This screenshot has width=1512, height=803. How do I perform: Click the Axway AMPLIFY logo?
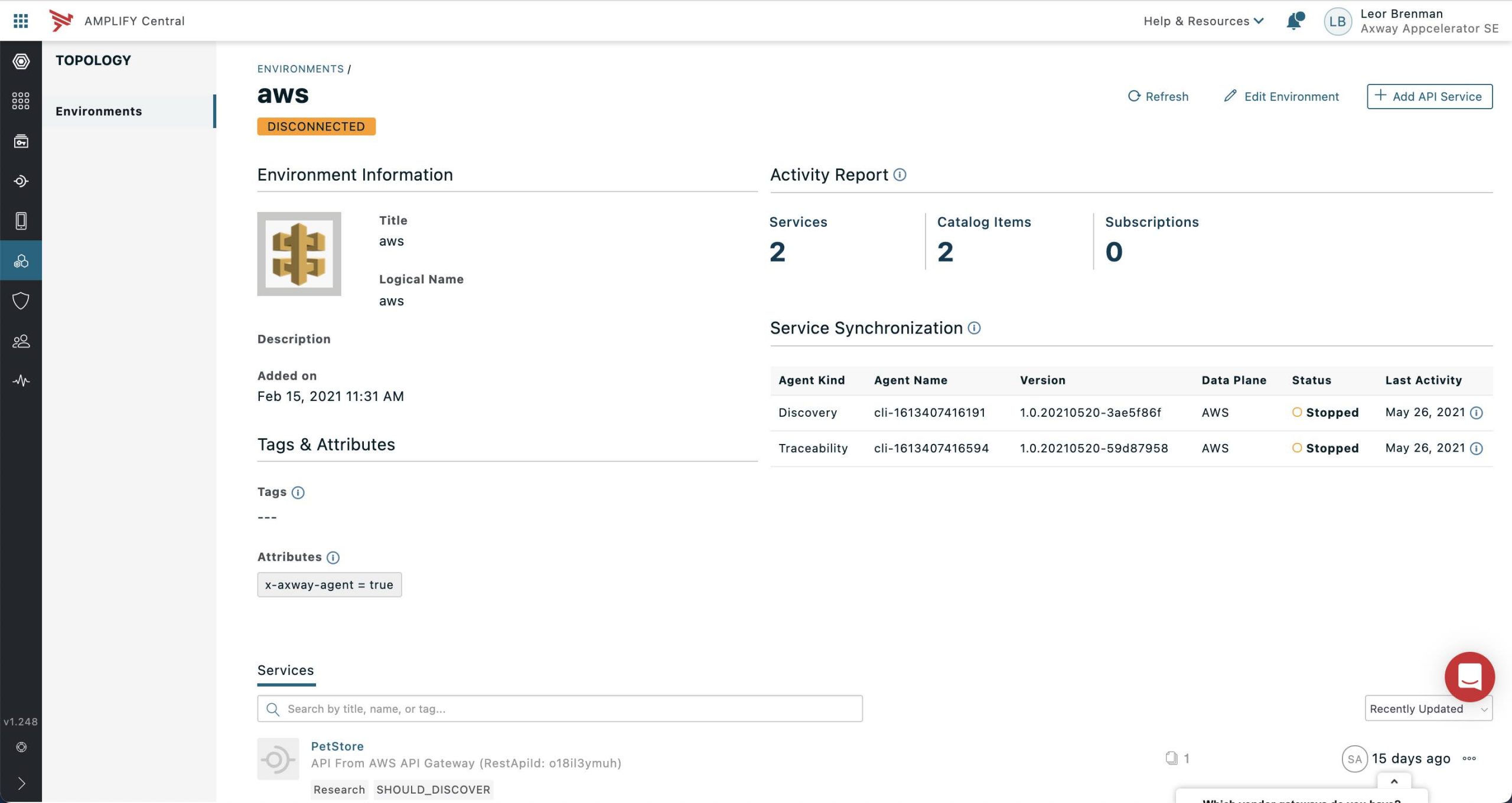pos(61,21)
